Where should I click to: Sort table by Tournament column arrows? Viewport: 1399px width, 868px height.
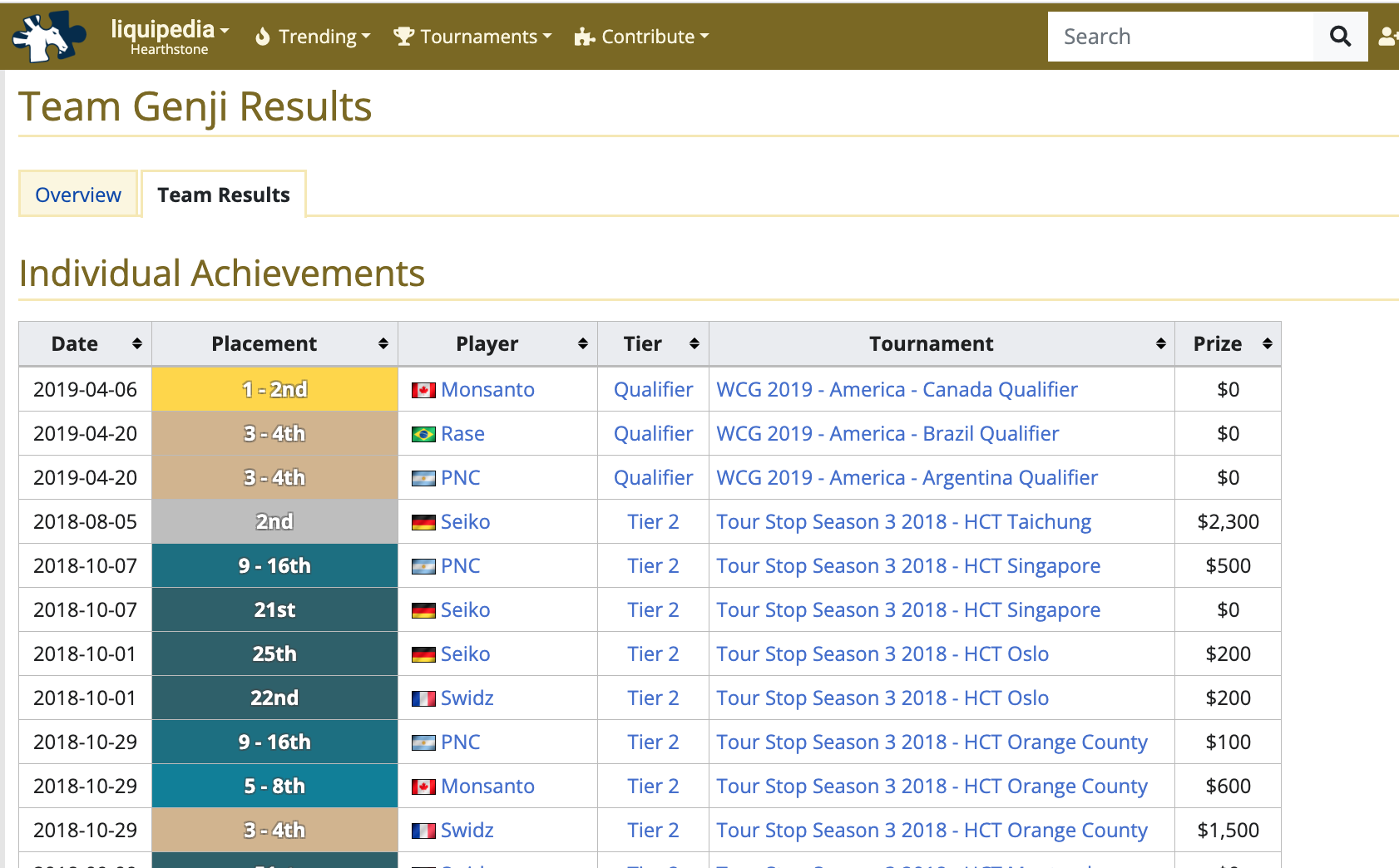1160,343
